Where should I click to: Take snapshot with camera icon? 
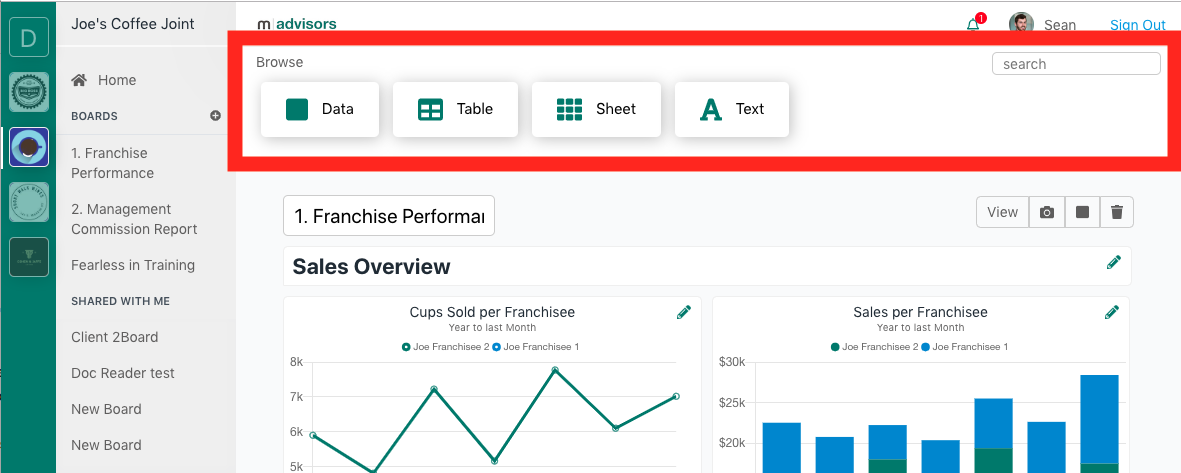click(1047, 212)
